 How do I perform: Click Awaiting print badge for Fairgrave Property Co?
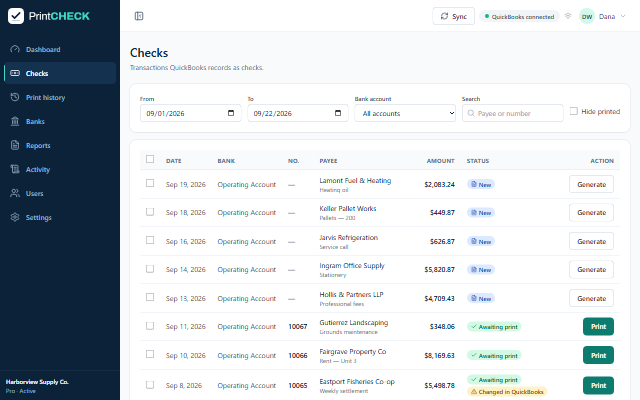tap(494, 356)
